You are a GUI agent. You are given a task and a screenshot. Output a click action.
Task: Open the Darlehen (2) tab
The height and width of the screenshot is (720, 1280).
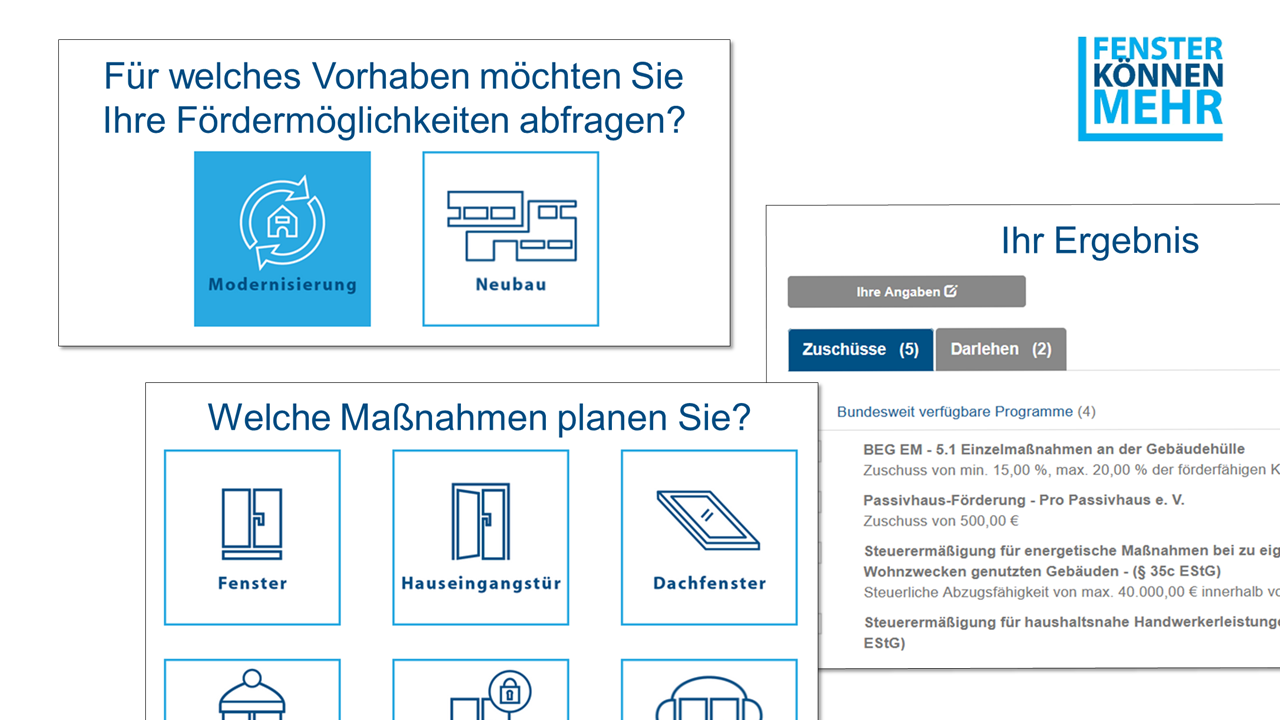[x=1000, y=349]
